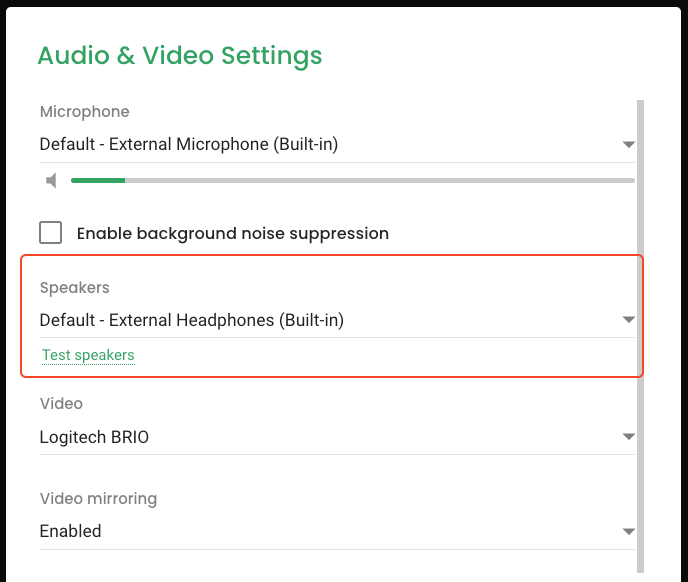Click the "Enabled" video mirroring value
This screenshot has width=688, height=582.
[x=70, y=531]
